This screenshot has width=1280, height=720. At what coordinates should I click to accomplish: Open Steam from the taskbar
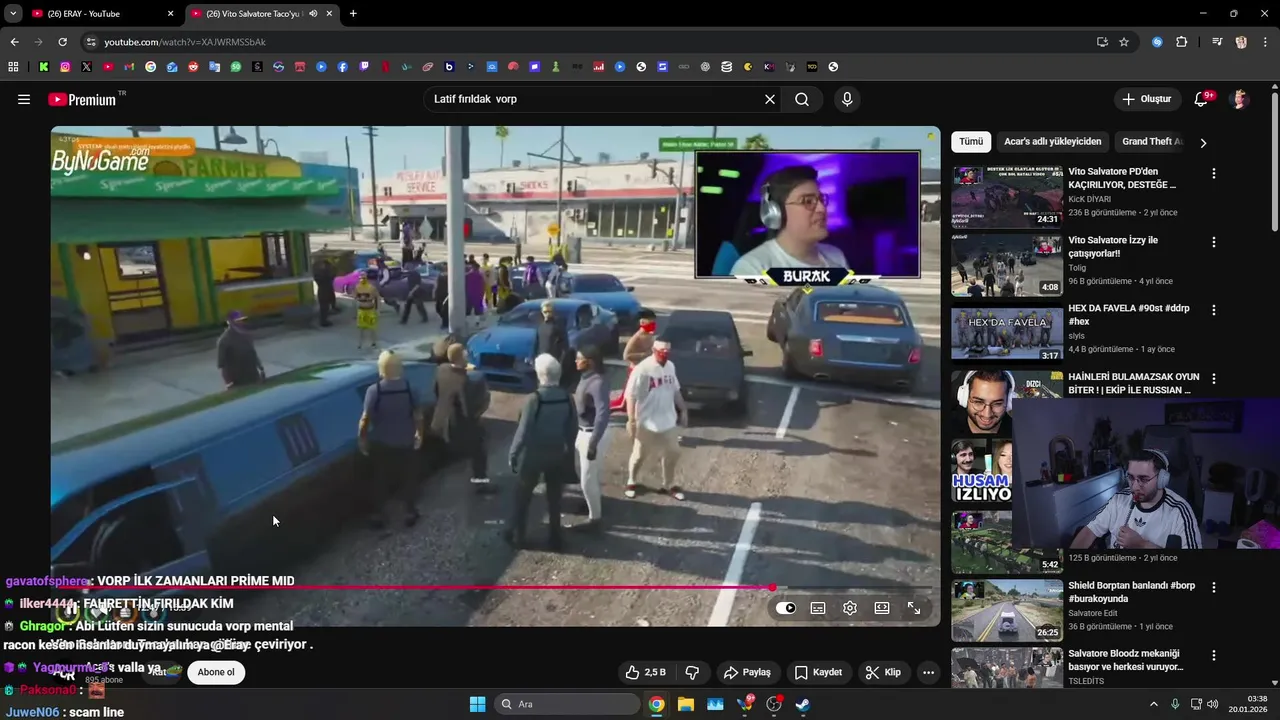[x=803, y=704]
